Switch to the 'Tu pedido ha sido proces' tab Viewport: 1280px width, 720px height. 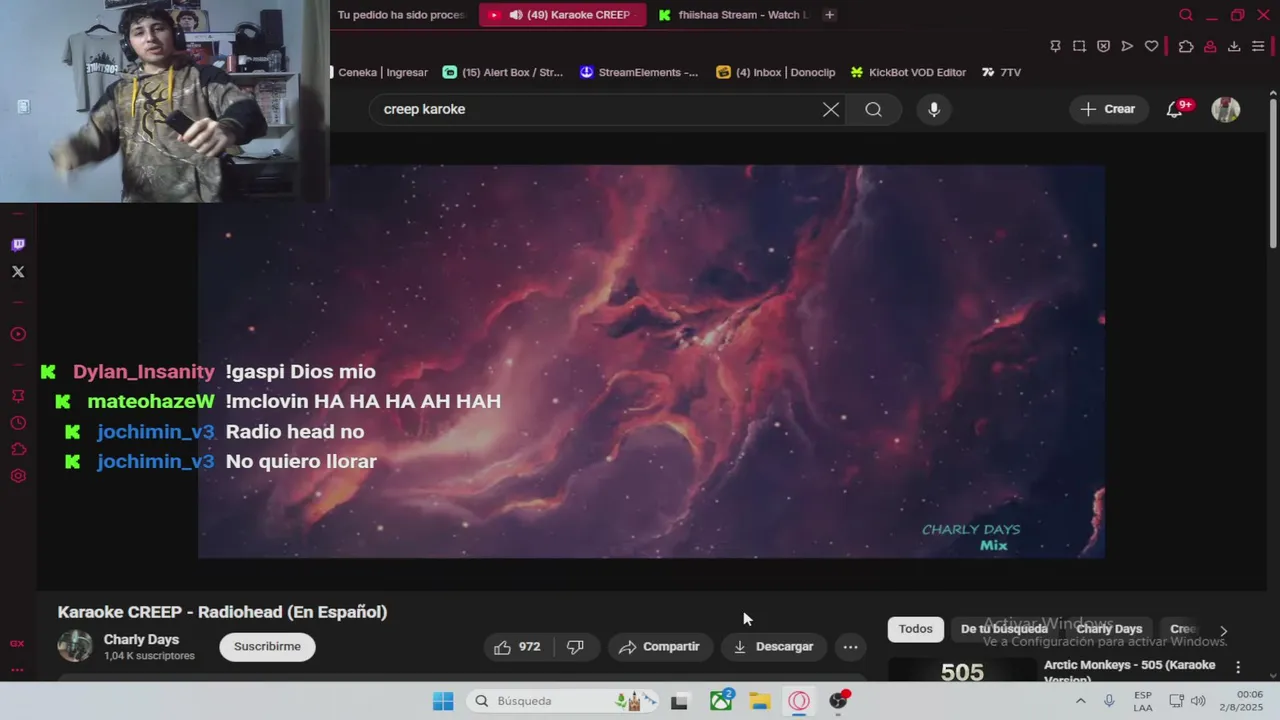tap(401, 15)
